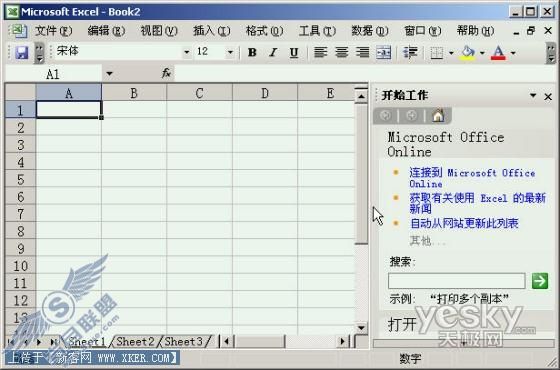Select column A header
560x370 pixels.
pos(69,93)
